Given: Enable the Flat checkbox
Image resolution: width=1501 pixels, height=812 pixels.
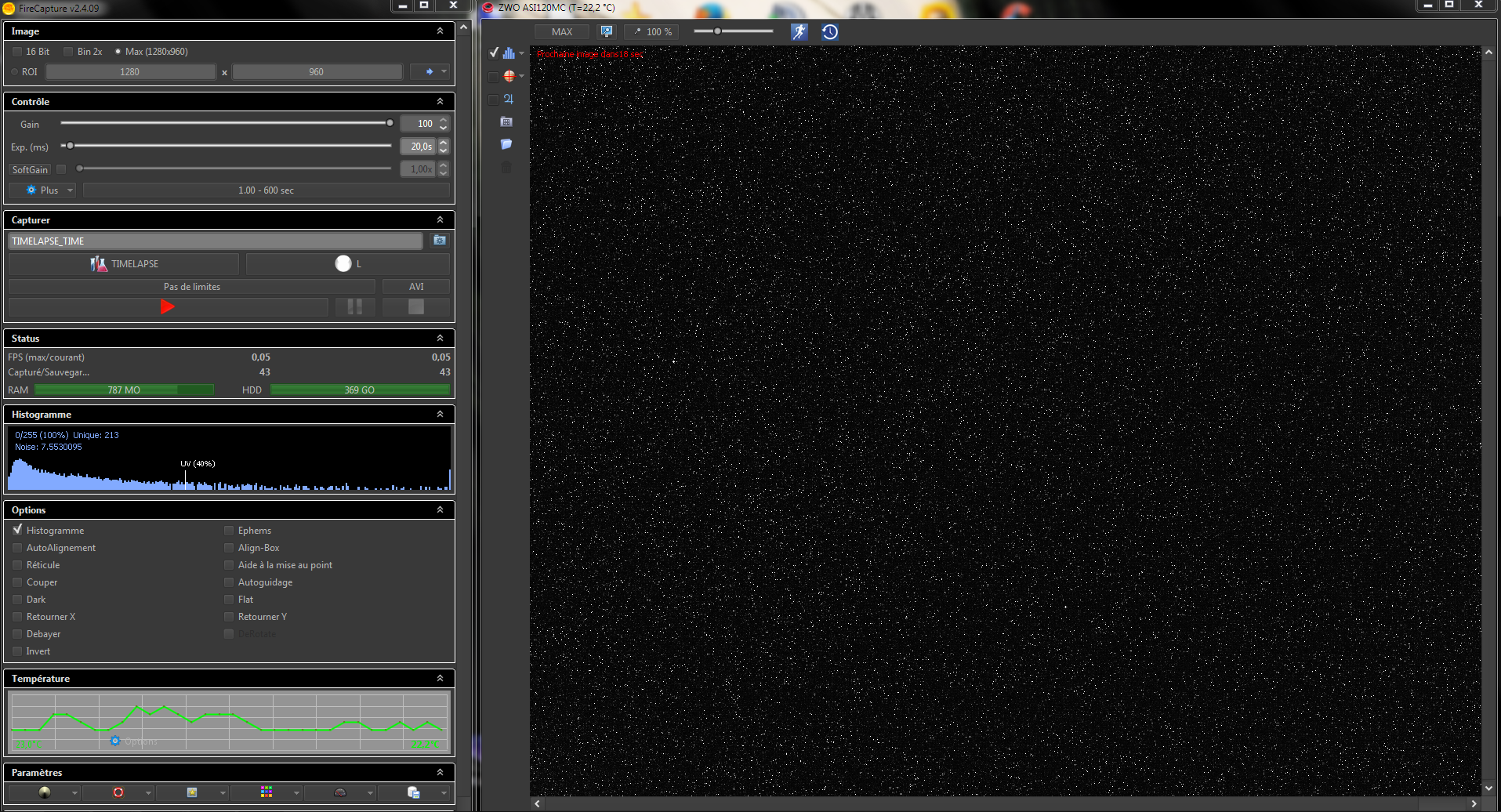Looking at the screenshot, I should (x=229, y=600).
